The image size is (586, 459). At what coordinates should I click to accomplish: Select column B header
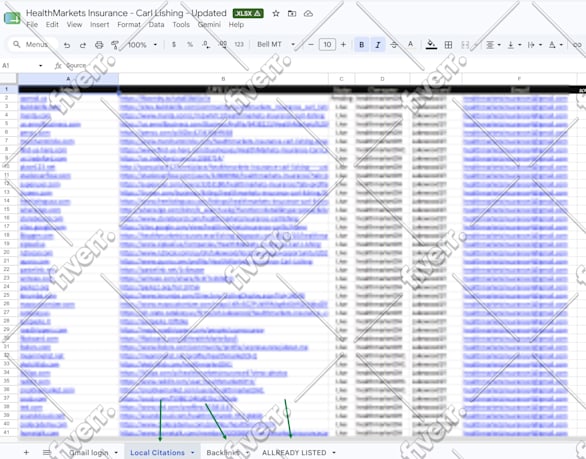coord(223,79)
